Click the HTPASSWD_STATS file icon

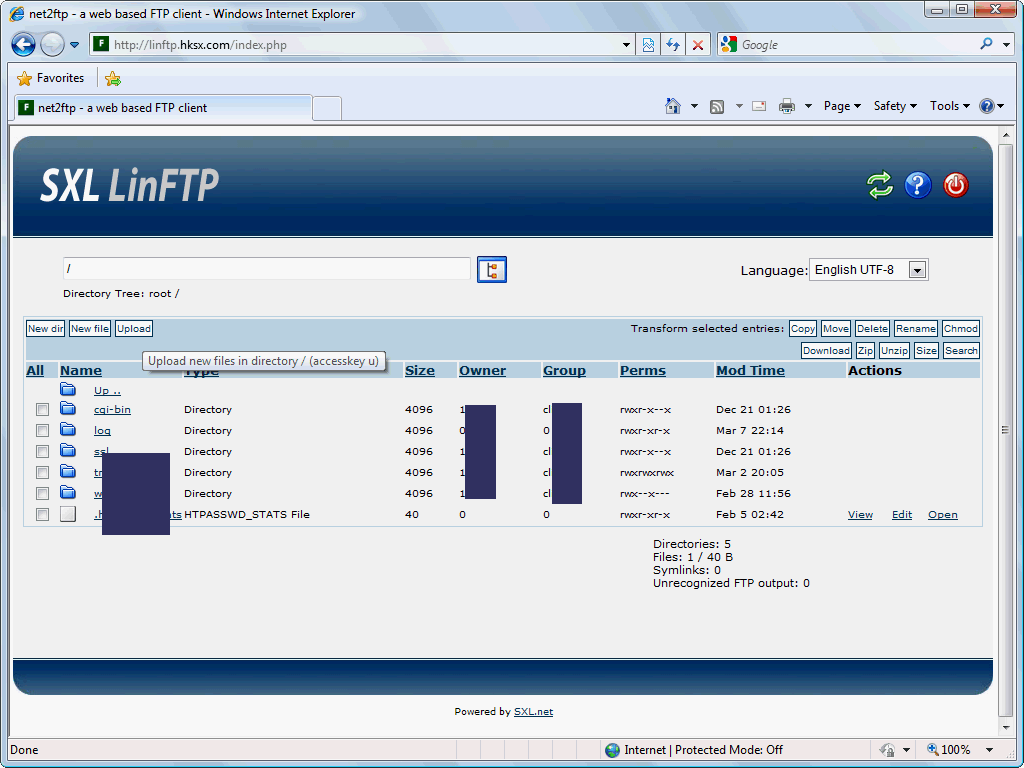68,514
